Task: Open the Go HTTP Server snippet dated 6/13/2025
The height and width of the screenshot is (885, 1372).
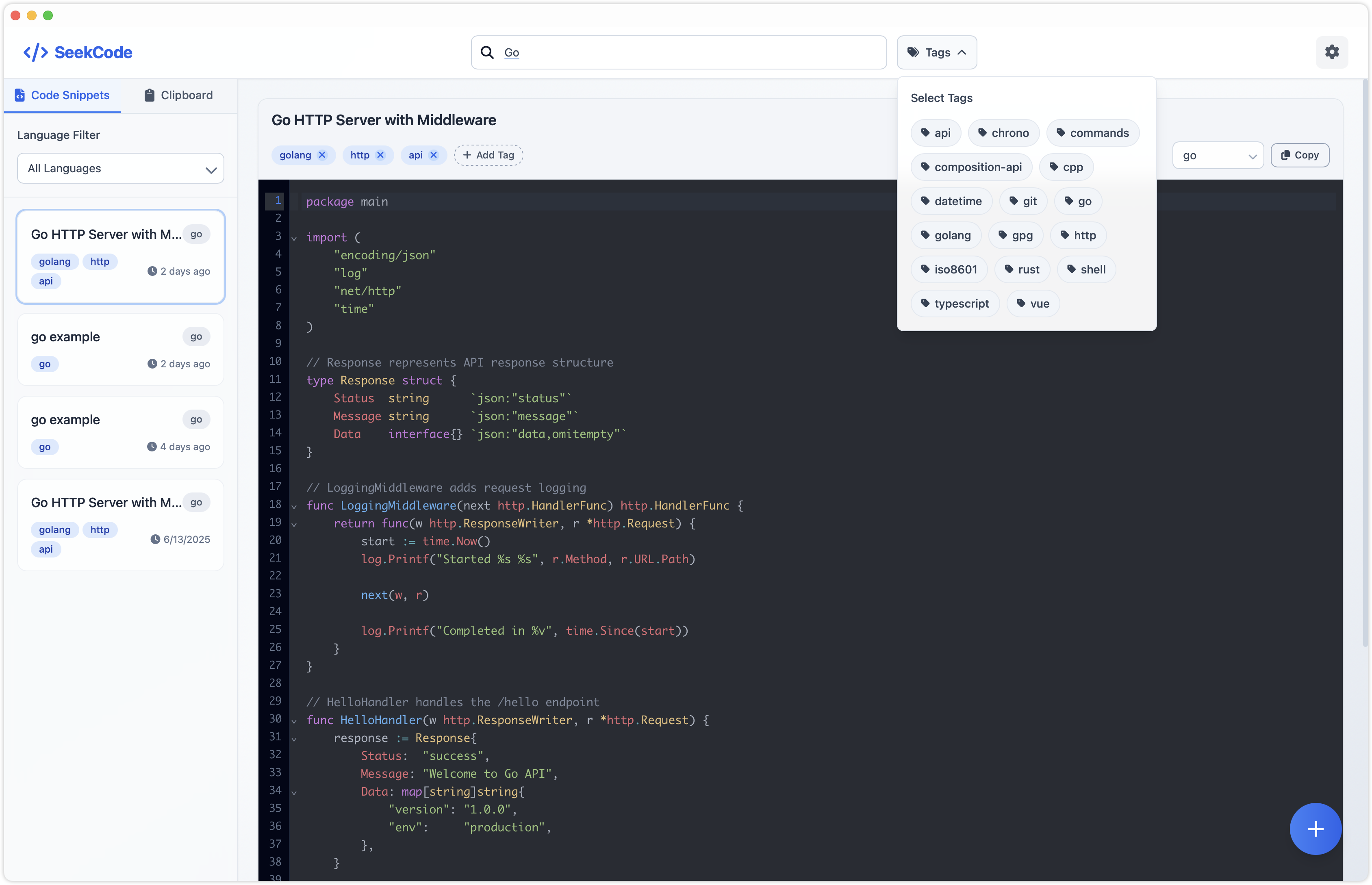Action: (121, 525)
